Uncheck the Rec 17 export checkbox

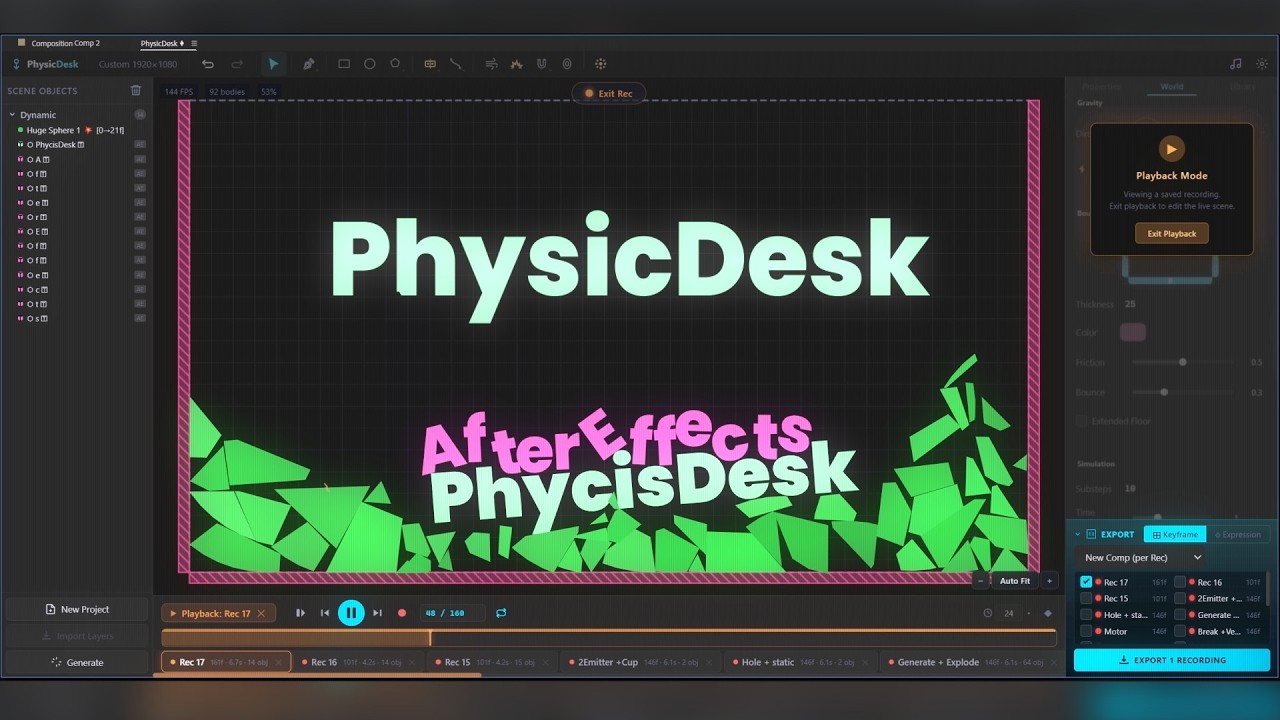click(1086, 582)
